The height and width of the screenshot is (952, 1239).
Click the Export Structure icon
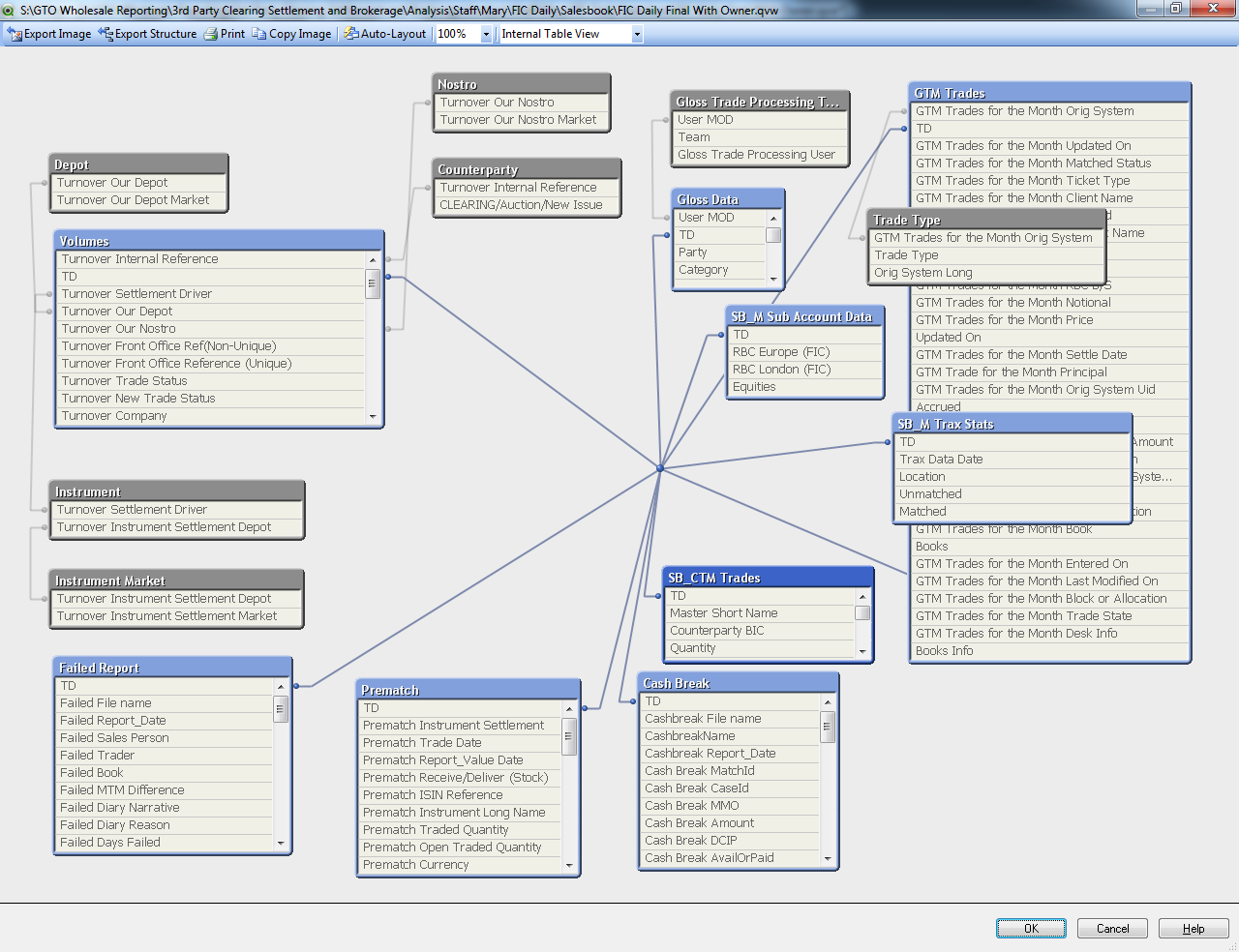106,34
